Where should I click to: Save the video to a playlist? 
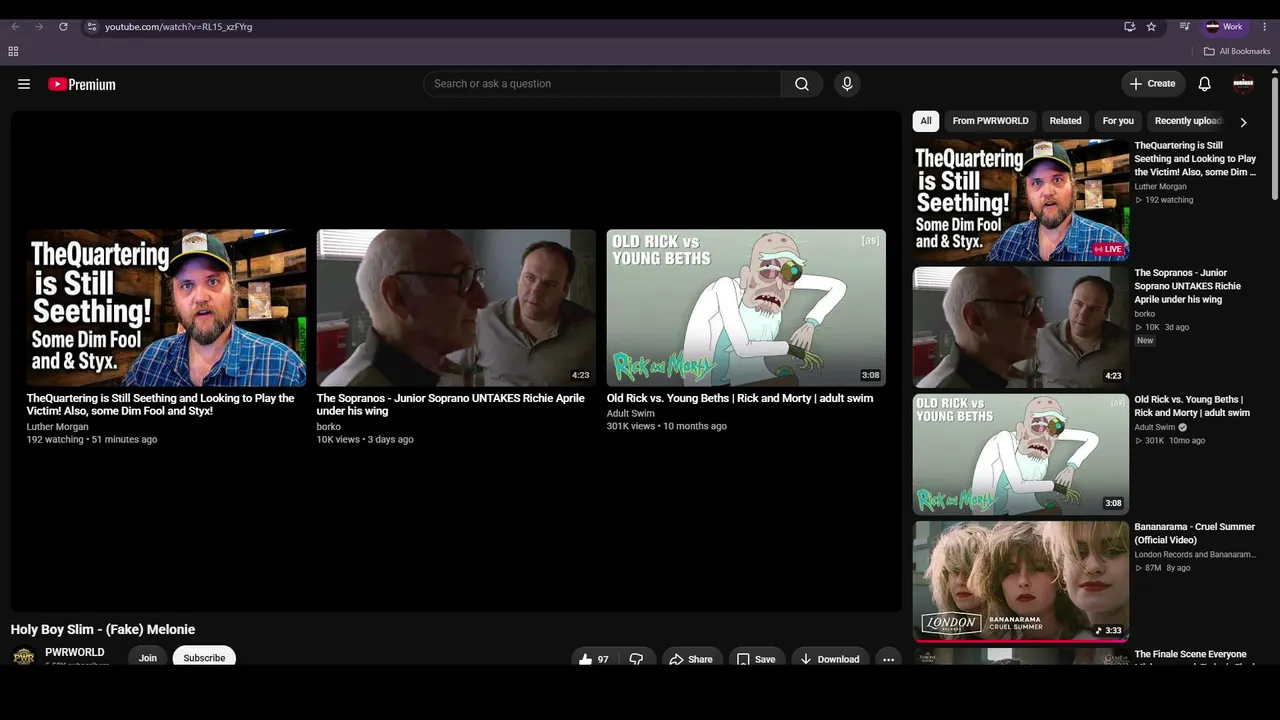pos(756,659)
